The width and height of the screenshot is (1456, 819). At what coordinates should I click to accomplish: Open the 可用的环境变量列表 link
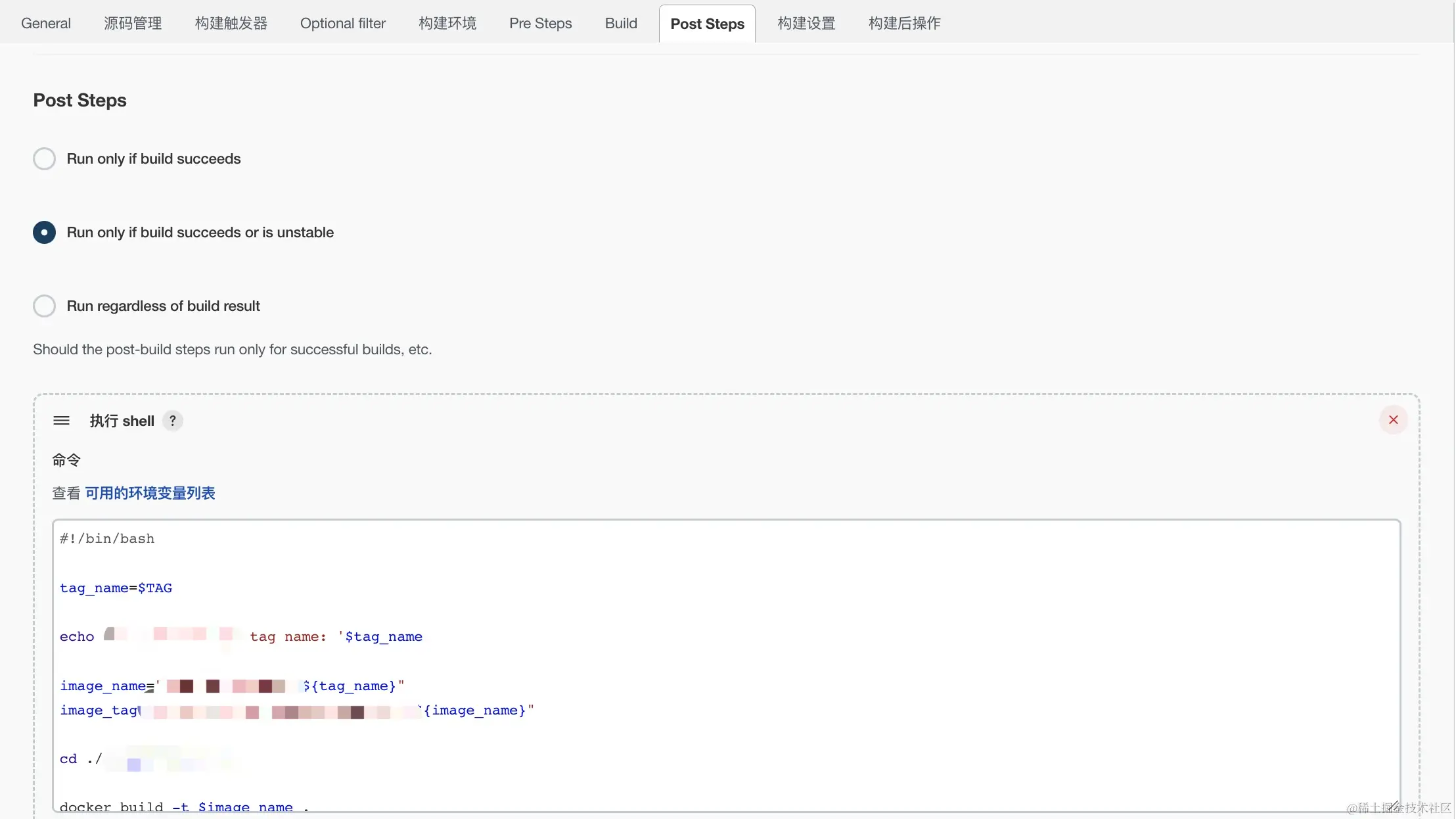click(x=150, y=494)
